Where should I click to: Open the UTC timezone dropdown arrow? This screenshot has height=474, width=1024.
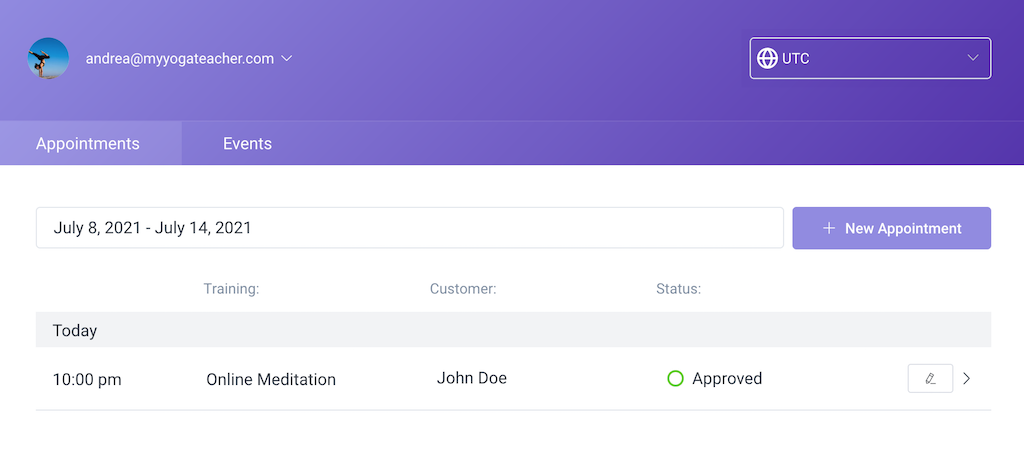click(973, 58)
